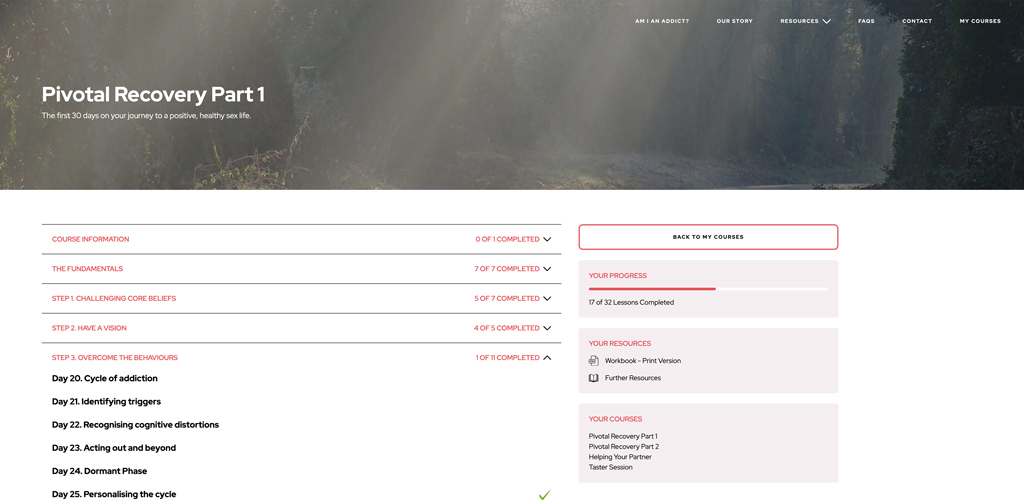Expand Step 1 Challenging Core Beliefs chevron

tap(547, 299)
